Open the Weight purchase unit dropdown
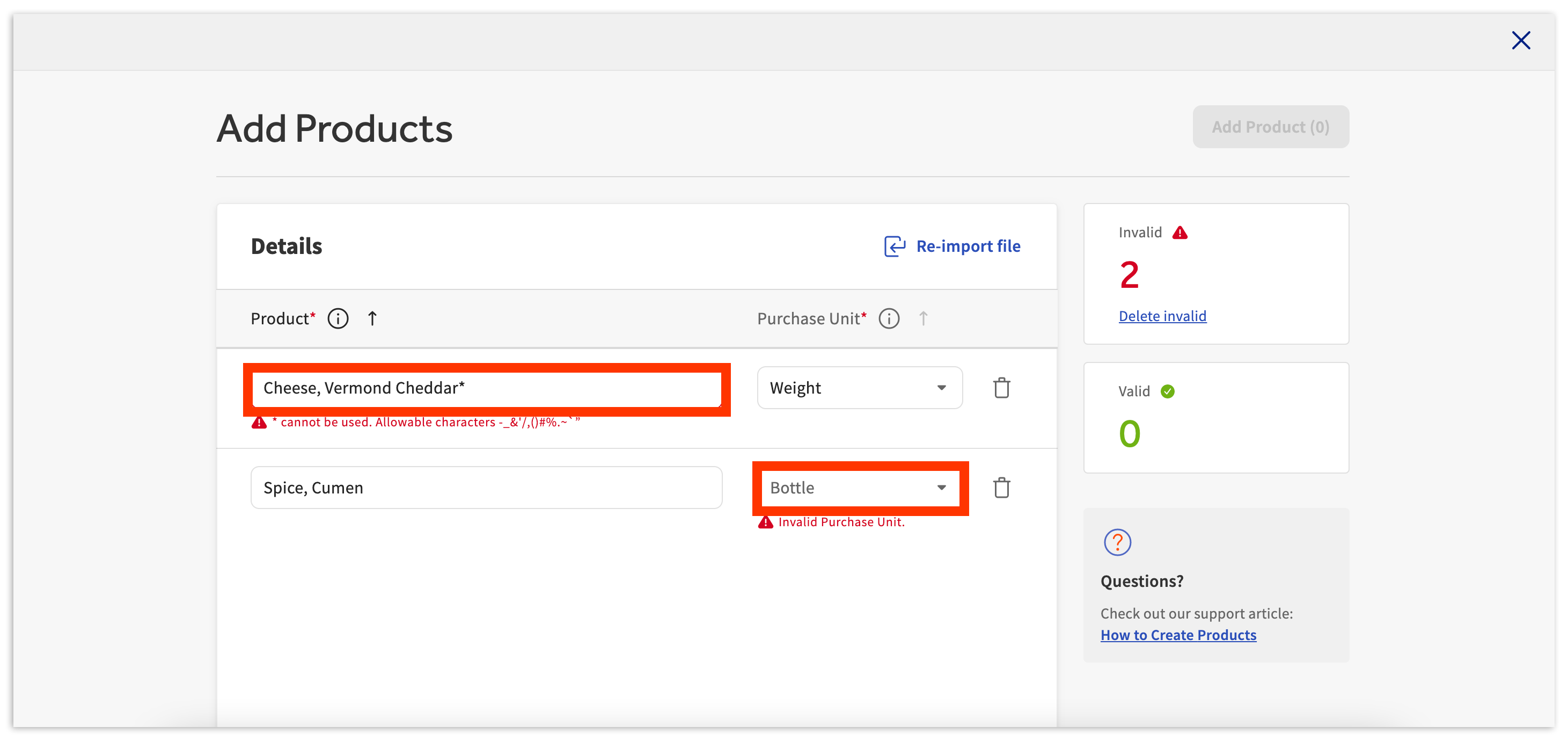The height and width of the screenshot is (741, 1568). 859,387
